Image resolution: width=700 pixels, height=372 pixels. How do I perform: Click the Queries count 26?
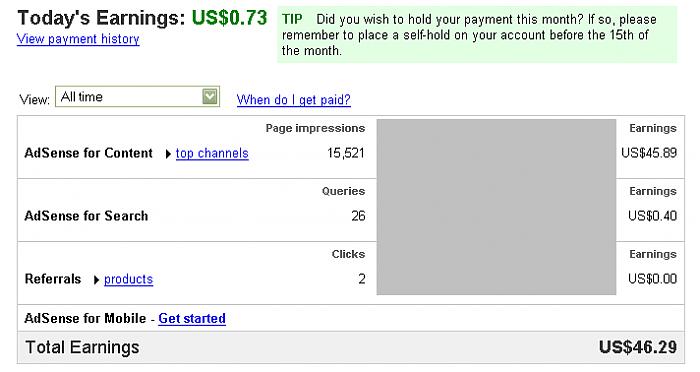point(358,216)
